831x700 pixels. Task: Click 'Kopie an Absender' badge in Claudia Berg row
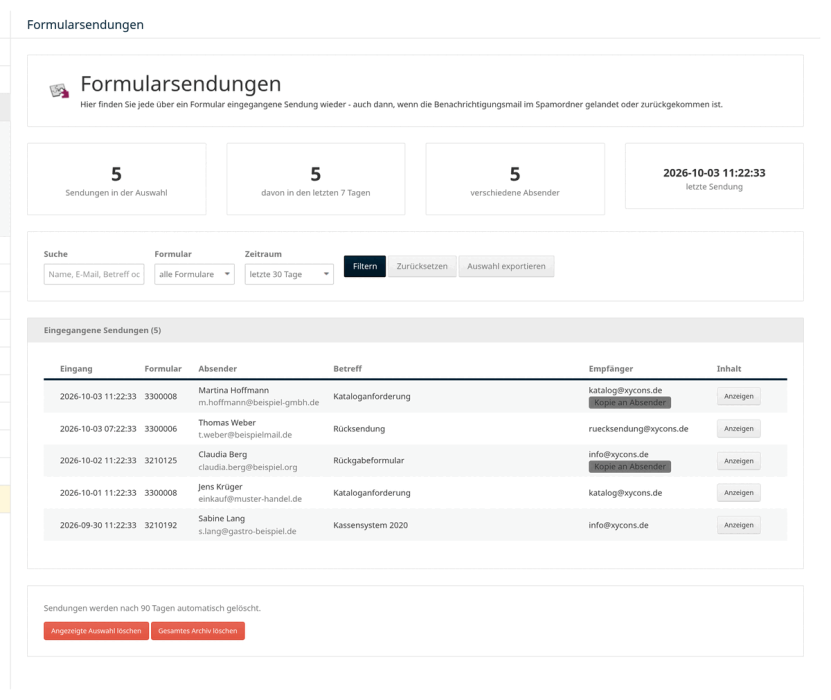(630, 467)
